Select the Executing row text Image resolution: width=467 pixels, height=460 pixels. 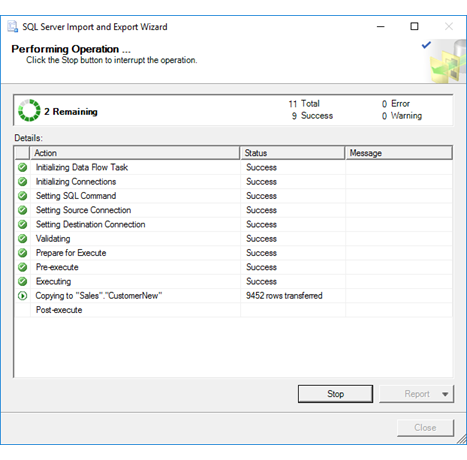tap(53, 281)
